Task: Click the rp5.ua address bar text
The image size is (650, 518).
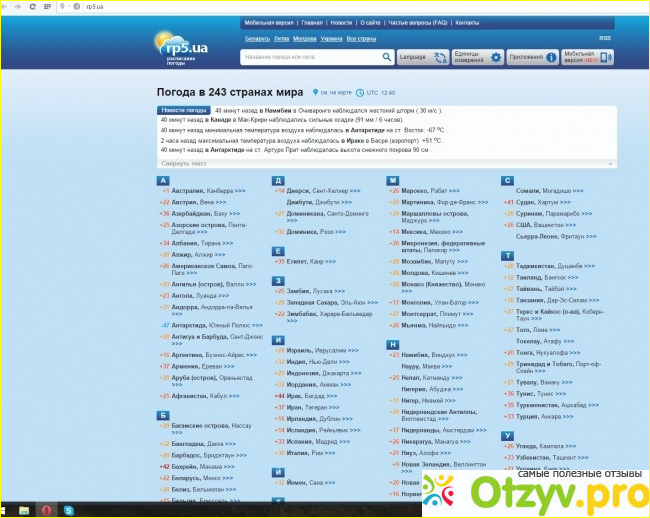Action: 95,7
